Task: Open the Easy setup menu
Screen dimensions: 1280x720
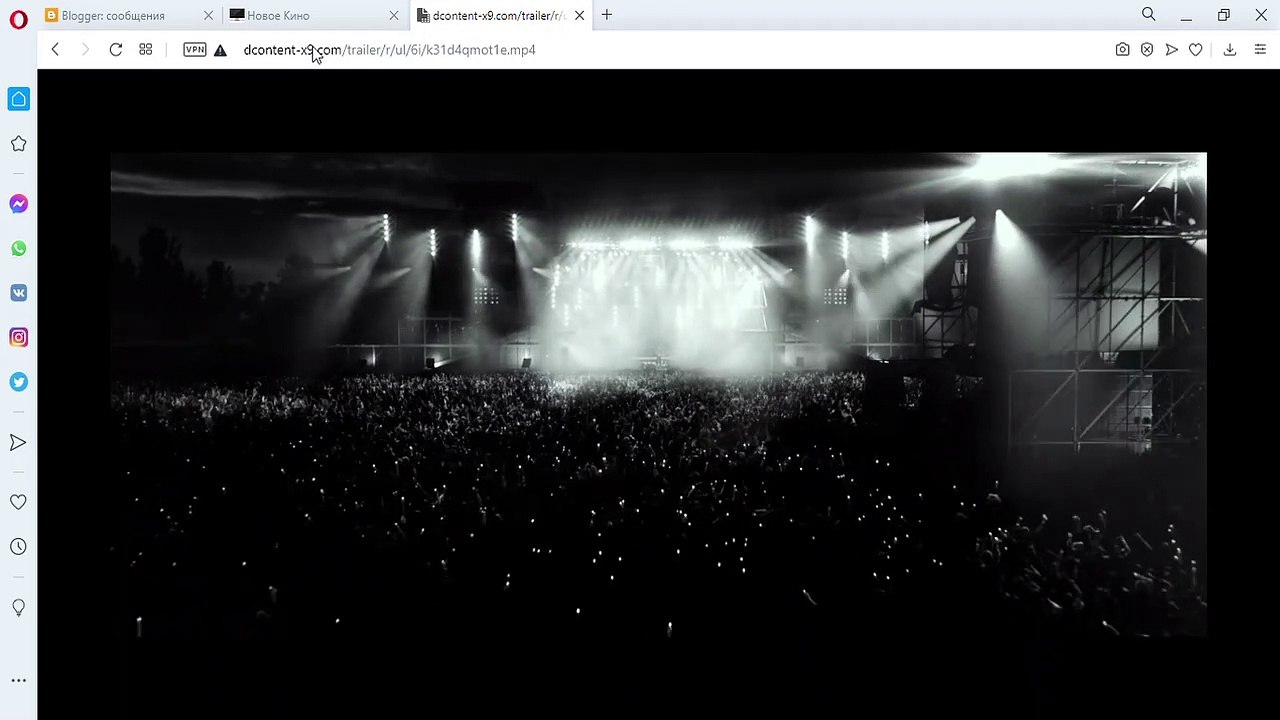Action: coord(1260,50)
